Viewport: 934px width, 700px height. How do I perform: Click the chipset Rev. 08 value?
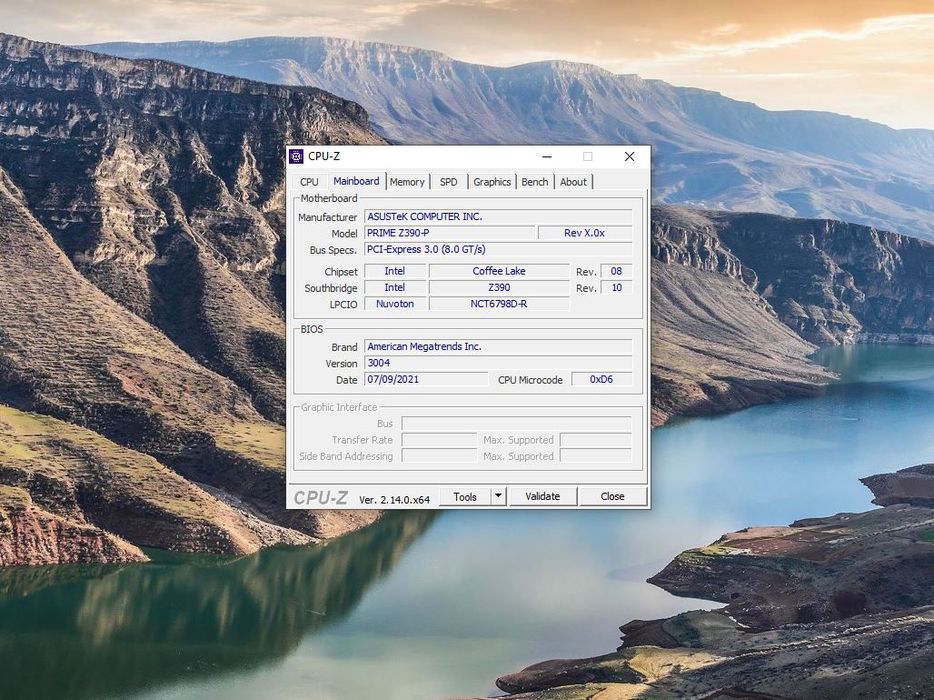click(617, 271)
